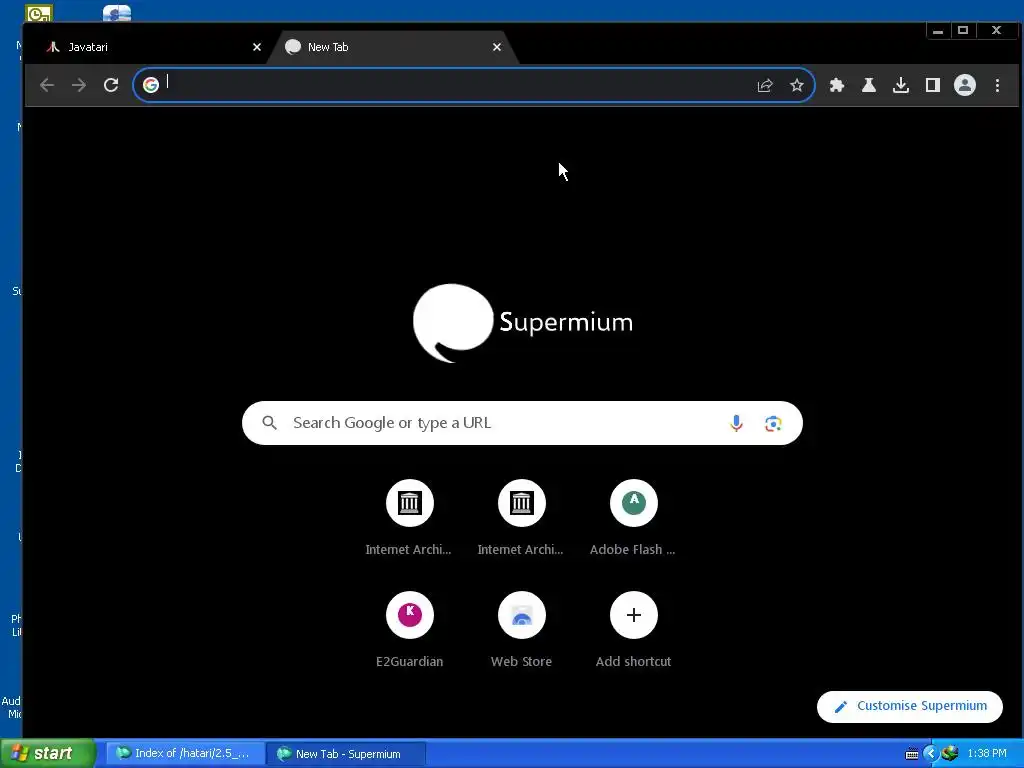This screenshot has width=1024, height=768.
Task: Bookmark this tab with the star icon
Action: pyautogui.click(x=797, y=85)
